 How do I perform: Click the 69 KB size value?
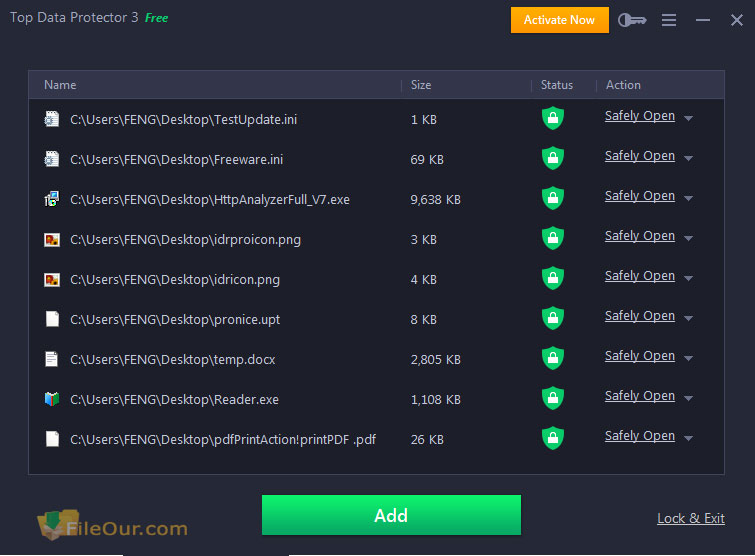click(427, 159)
